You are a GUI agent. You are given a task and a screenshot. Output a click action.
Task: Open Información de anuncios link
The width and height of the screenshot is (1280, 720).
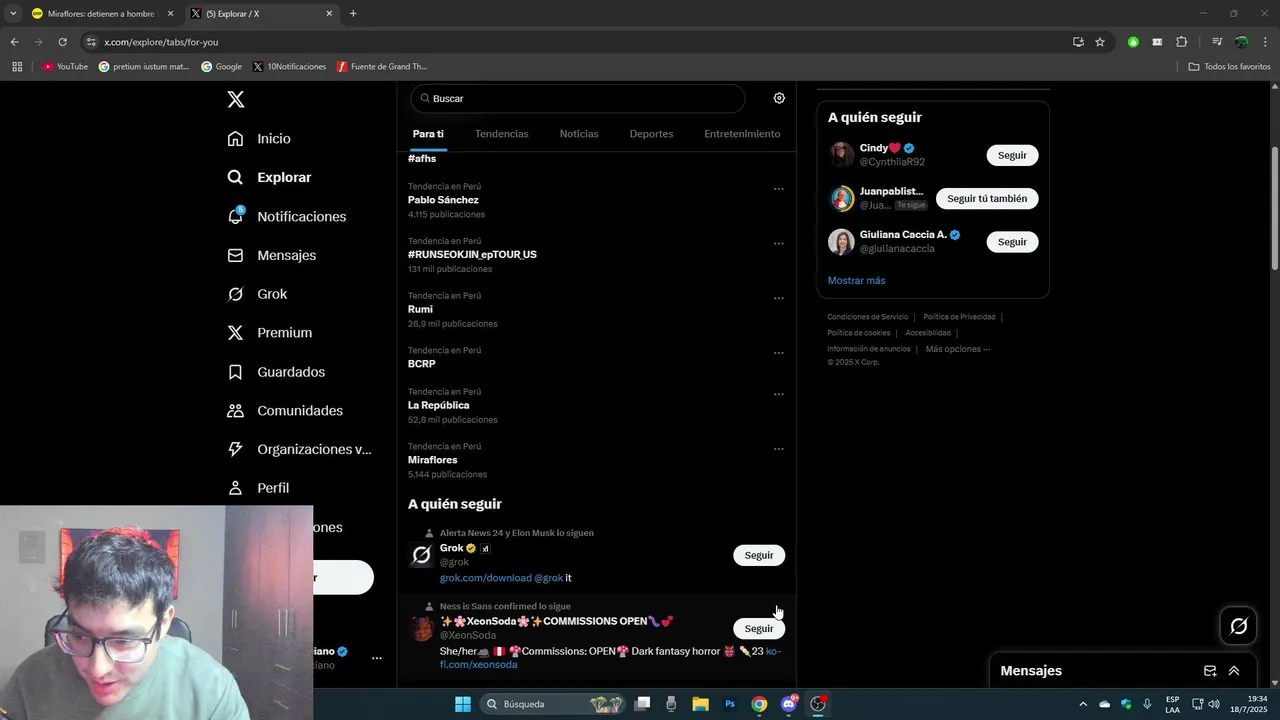868,349
